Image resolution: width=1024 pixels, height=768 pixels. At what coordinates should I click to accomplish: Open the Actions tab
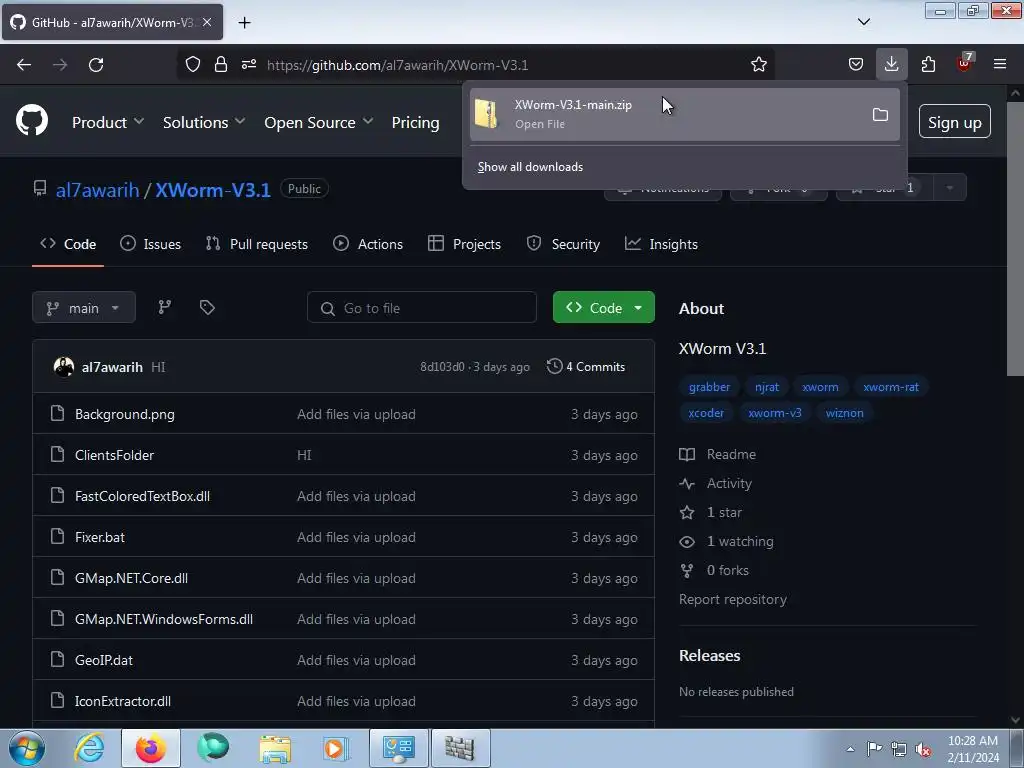pyautogui.click(x=368, y=244)
